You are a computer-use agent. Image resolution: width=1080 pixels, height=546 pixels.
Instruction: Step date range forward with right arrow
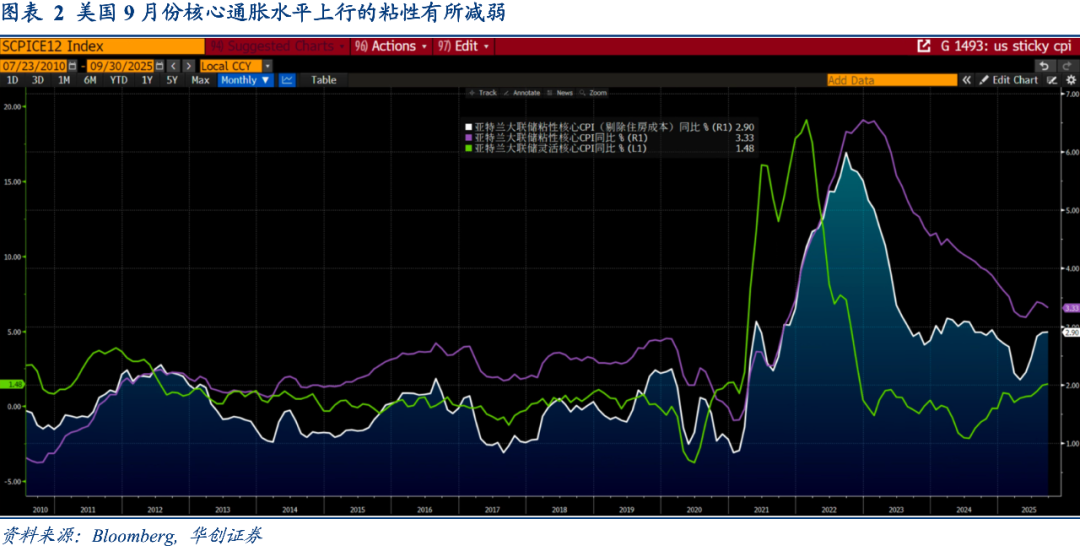tap(189, 66)
